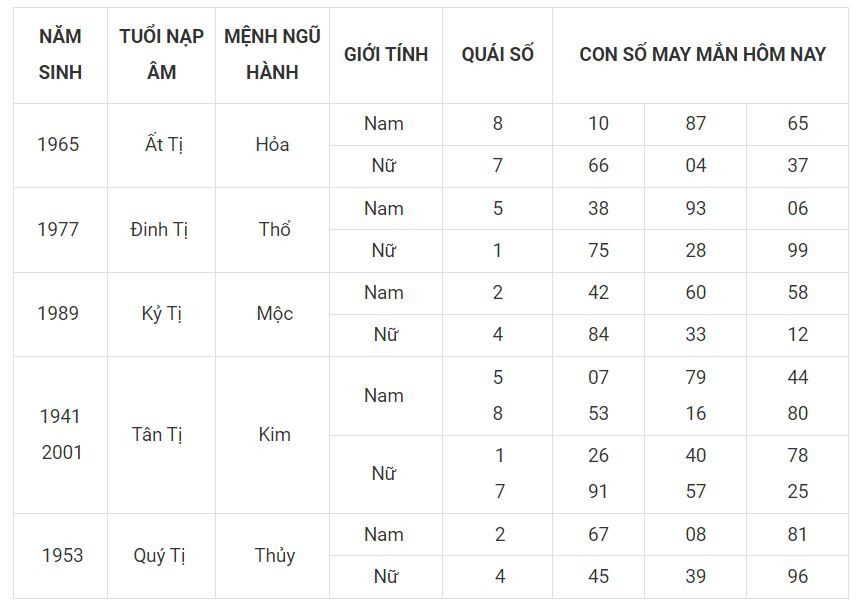Click the Đinh Tị cell
This screenshot has height=605, width=859.
(159, 229)
